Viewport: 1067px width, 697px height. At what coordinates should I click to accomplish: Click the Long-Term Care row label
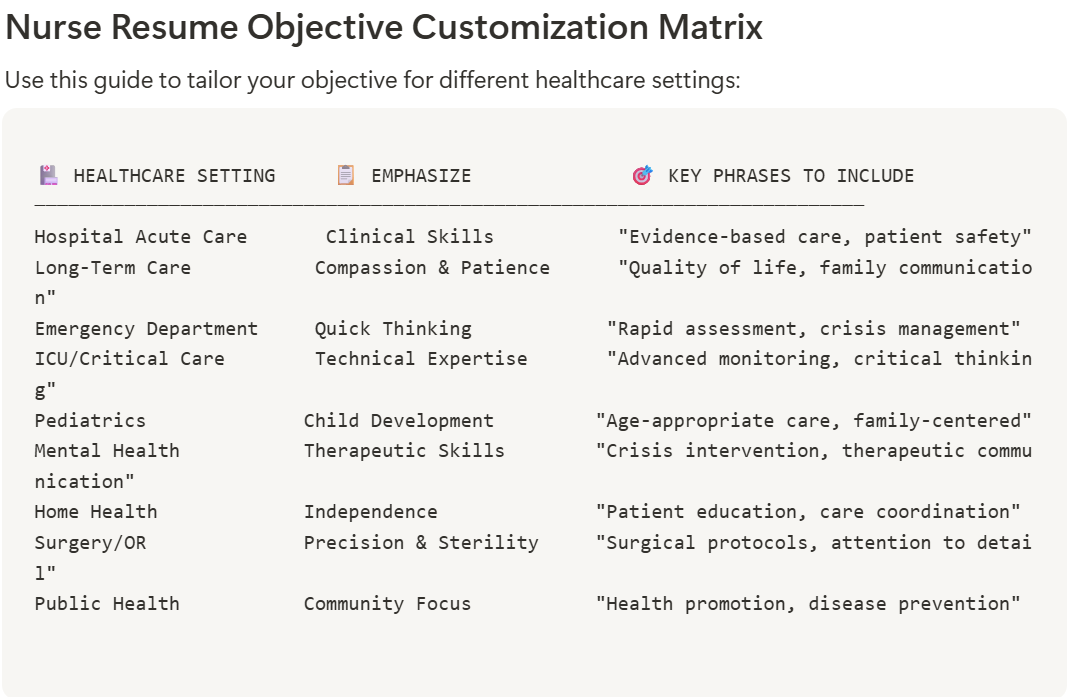(113, 268)
